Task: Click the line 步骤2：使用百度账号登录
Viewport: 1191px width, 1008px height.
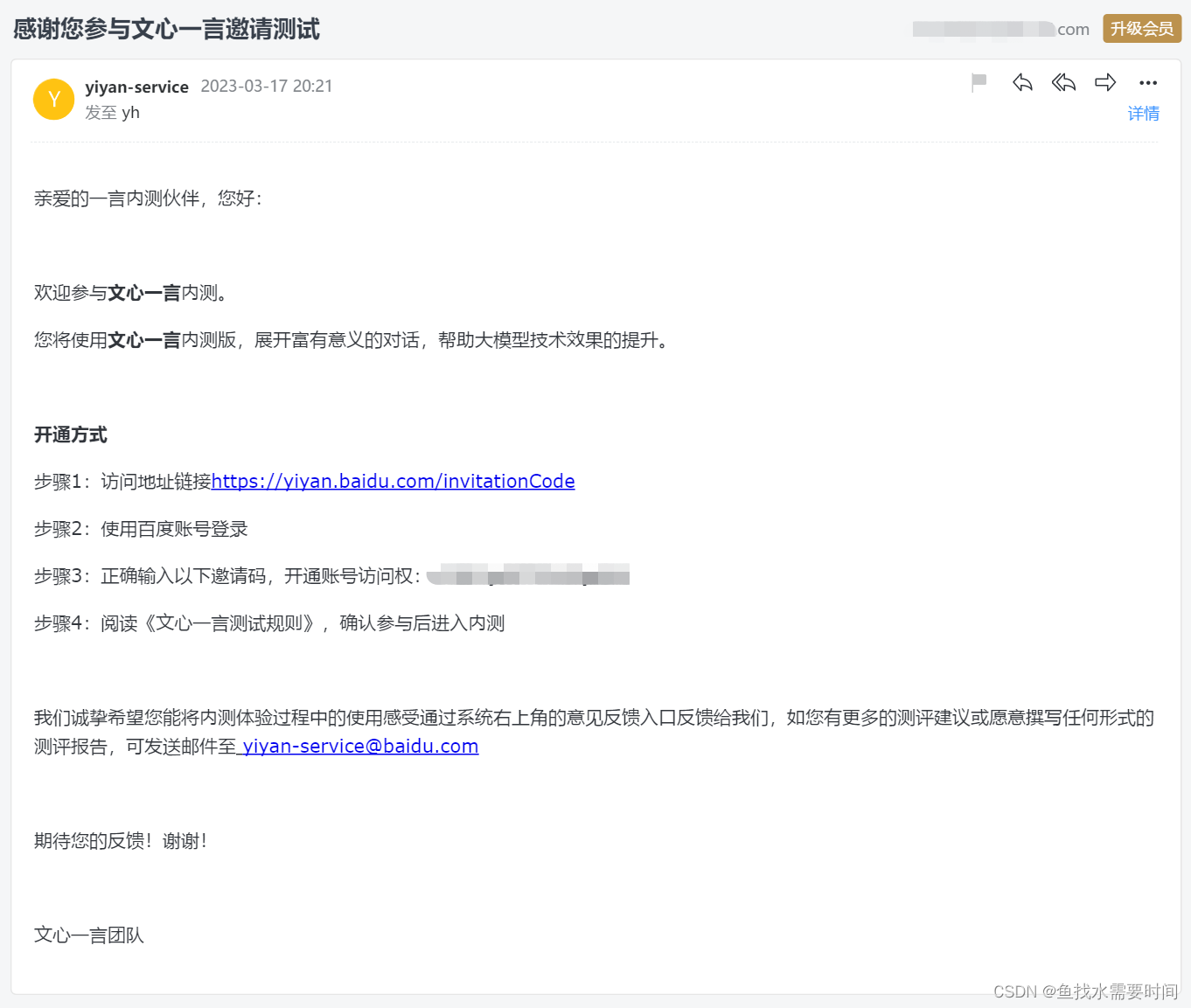Action: (x=141, y=529)
